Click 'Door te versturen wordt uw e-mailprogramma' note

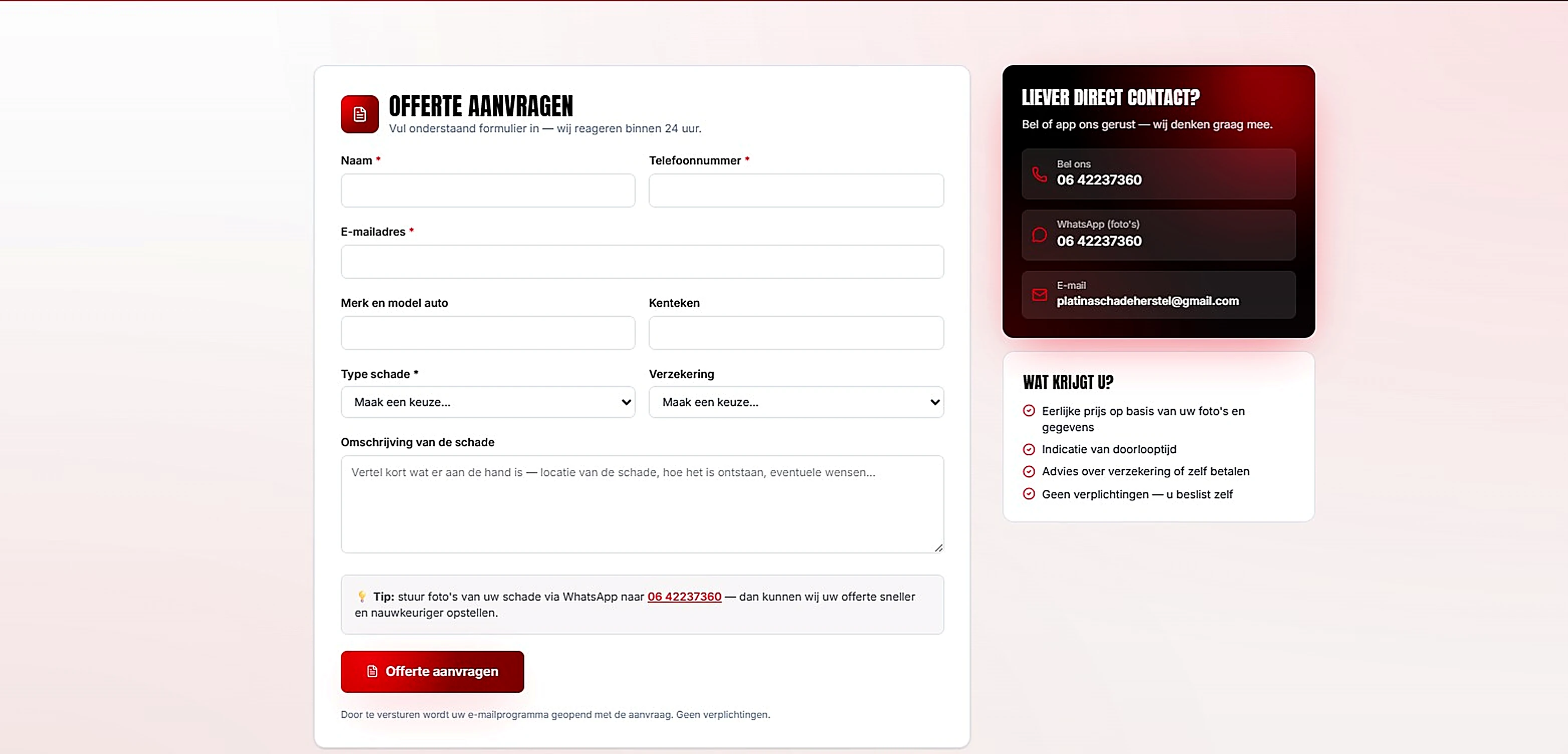[x=555, y=714]
